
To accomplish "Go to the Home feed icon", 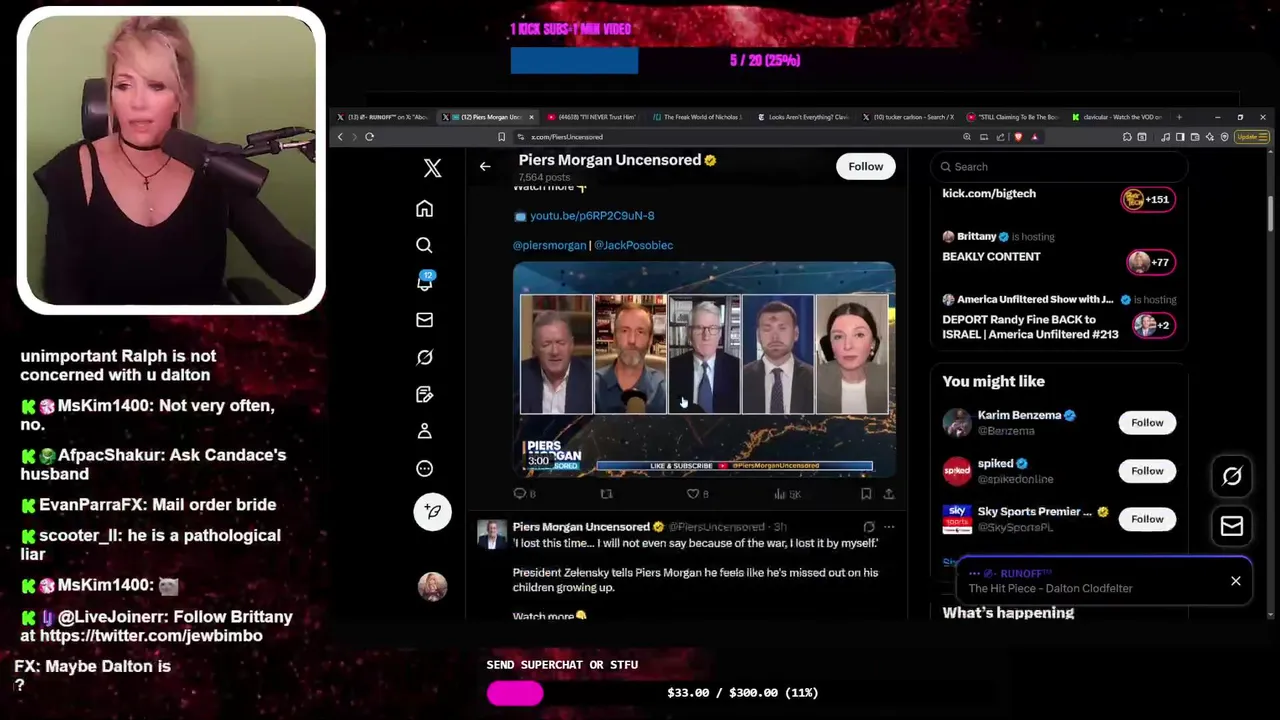I will (424, 208).
